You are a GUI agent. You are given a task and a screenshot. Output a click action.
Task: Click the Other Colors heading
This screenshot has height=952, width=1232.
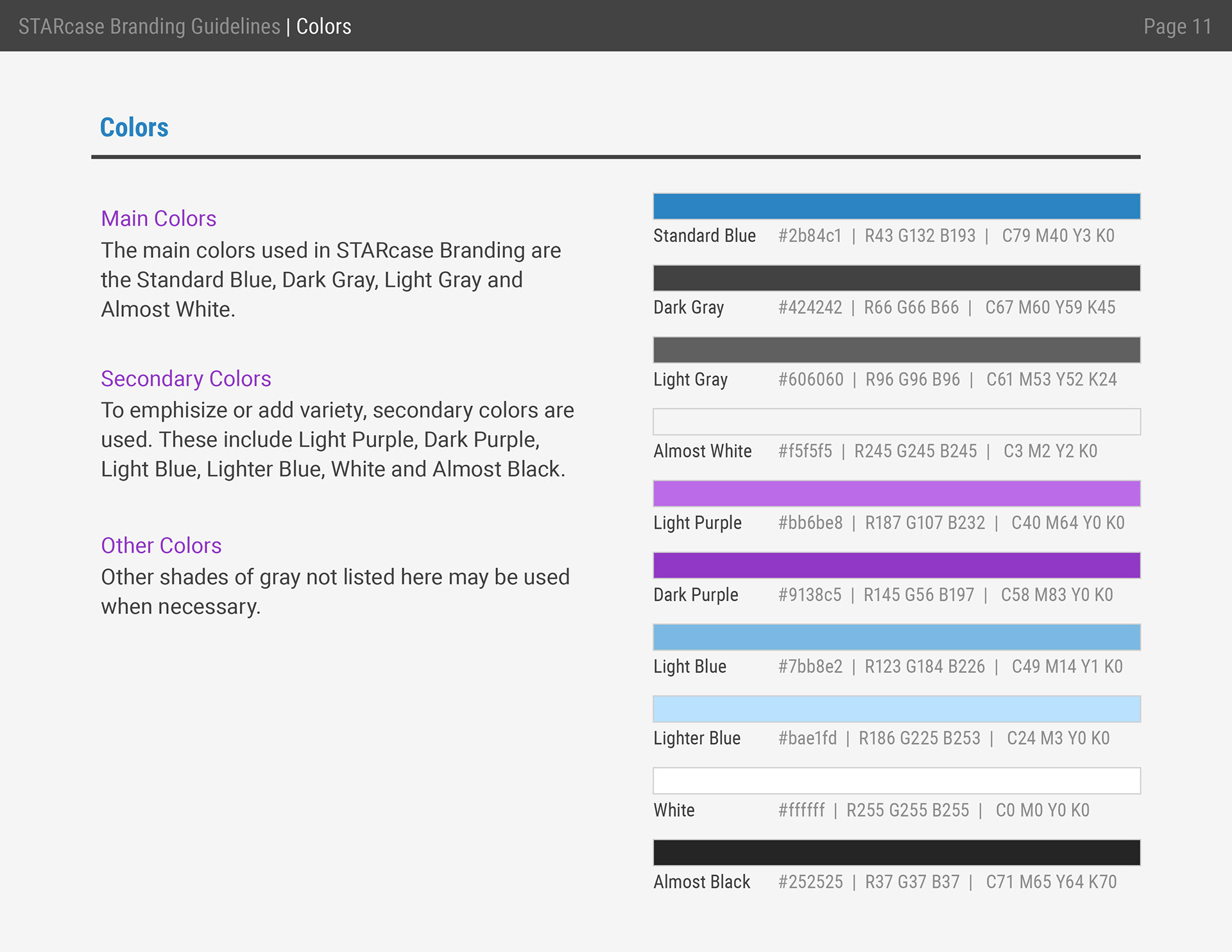click(x=161, y=546)
